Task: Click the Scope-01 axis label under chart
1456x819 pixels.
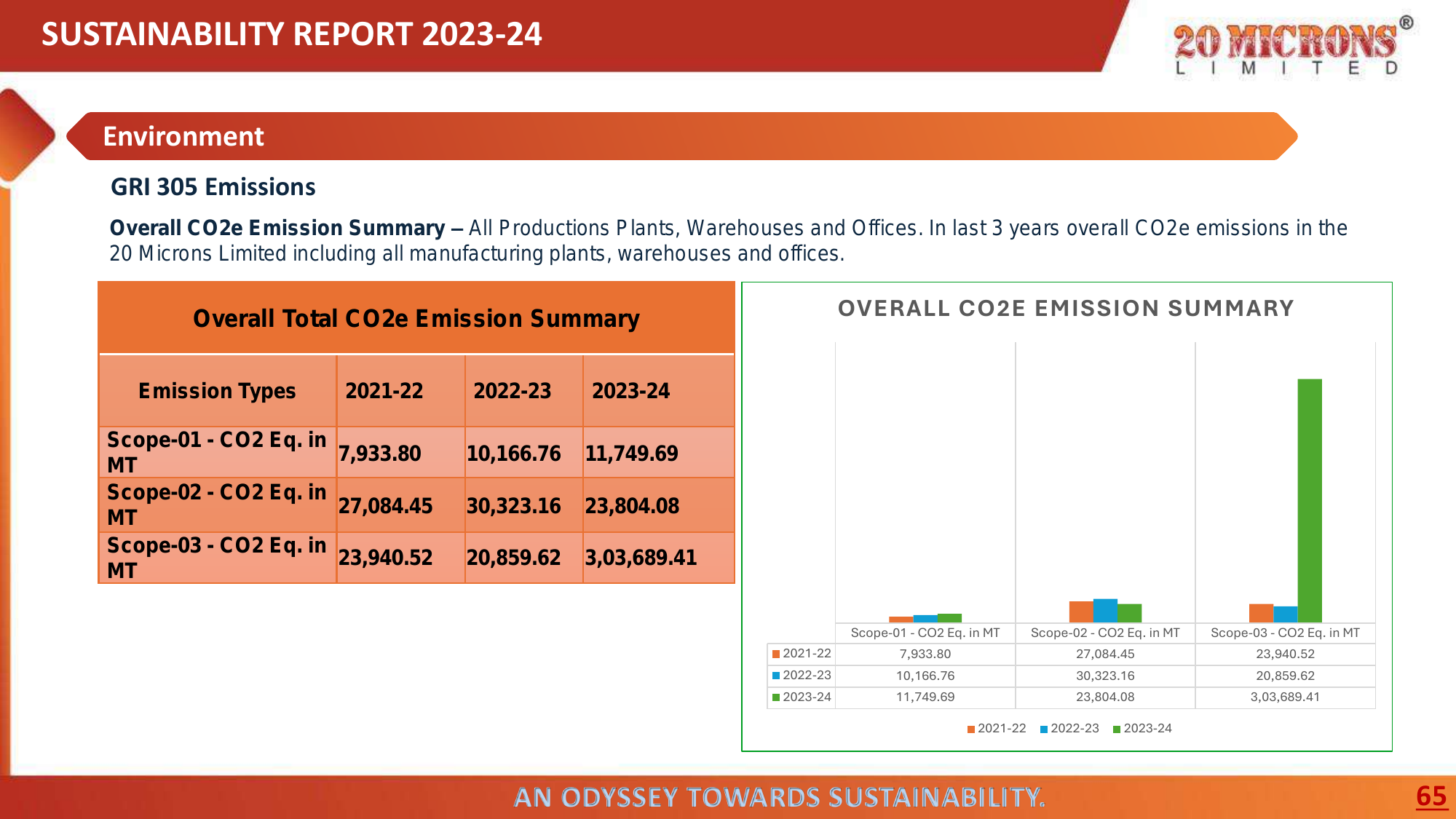Action: (x=925, y=633)
